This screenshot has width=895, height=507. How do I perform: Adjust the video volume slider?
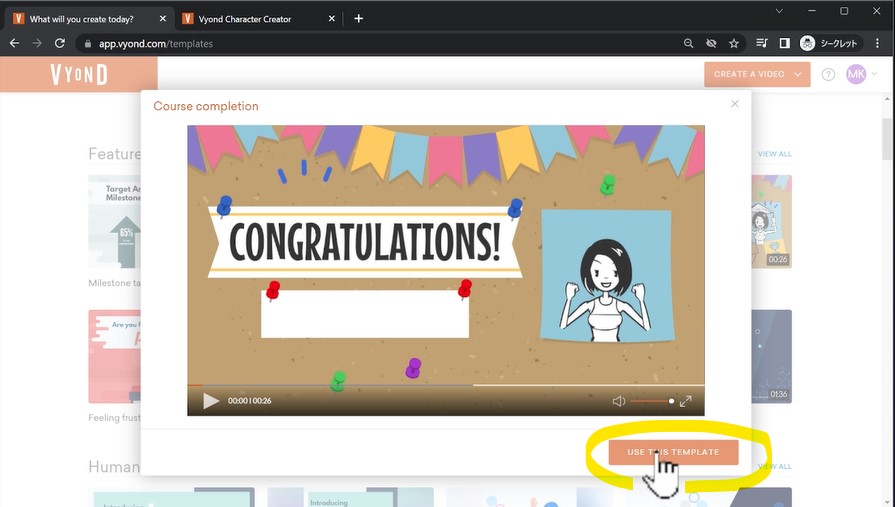coord(652,401)
